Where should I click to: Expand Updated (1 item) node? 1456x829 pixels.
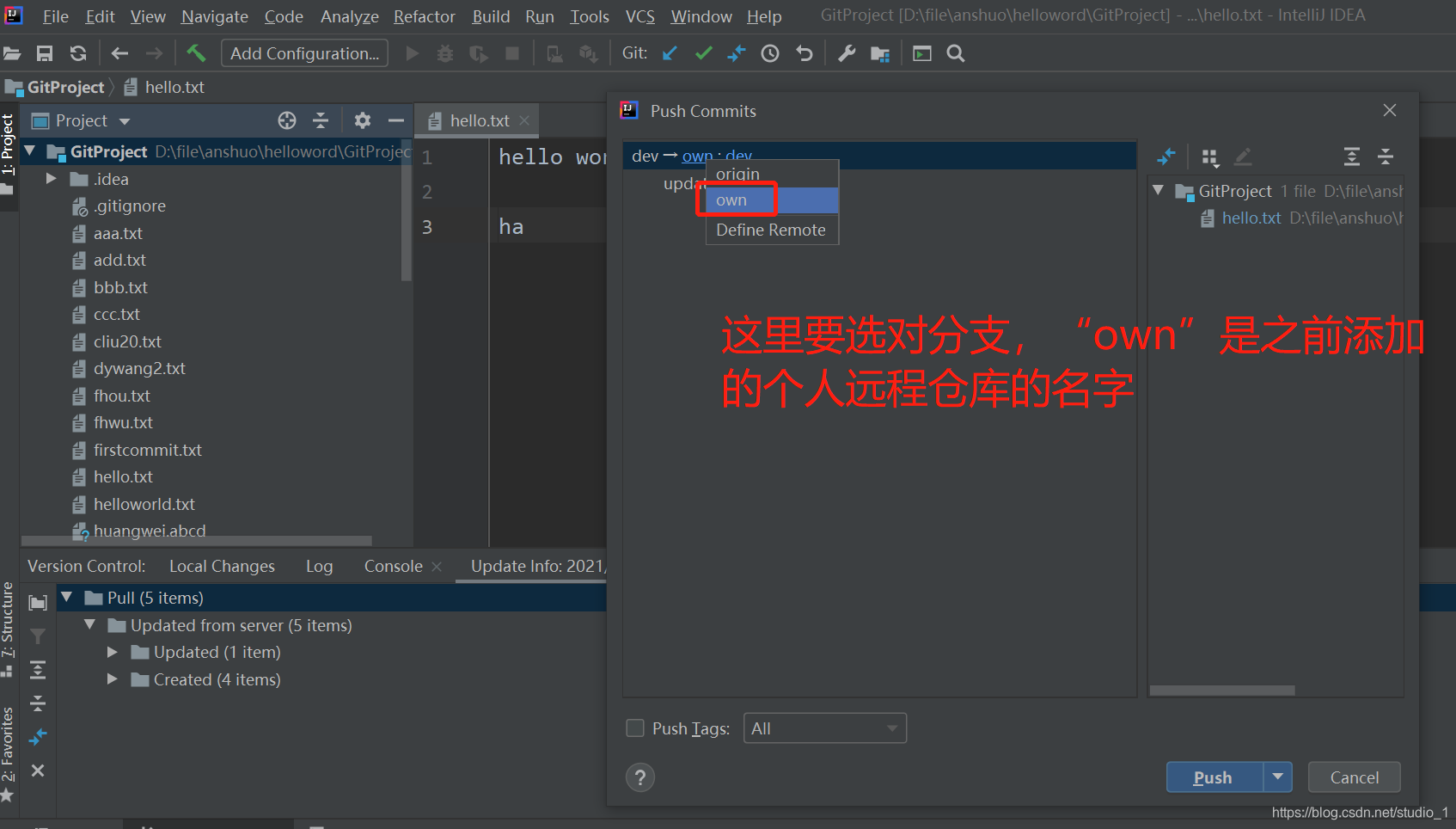pyautogui.click(x=113, y=652)
